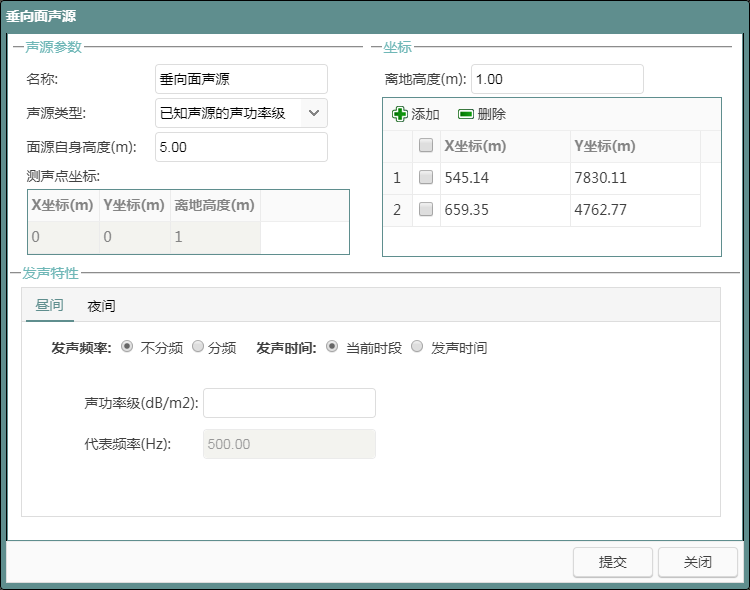The image size is (750, 590).
Task: Switch to the 夜间 tab
Action: click(101, 306)
